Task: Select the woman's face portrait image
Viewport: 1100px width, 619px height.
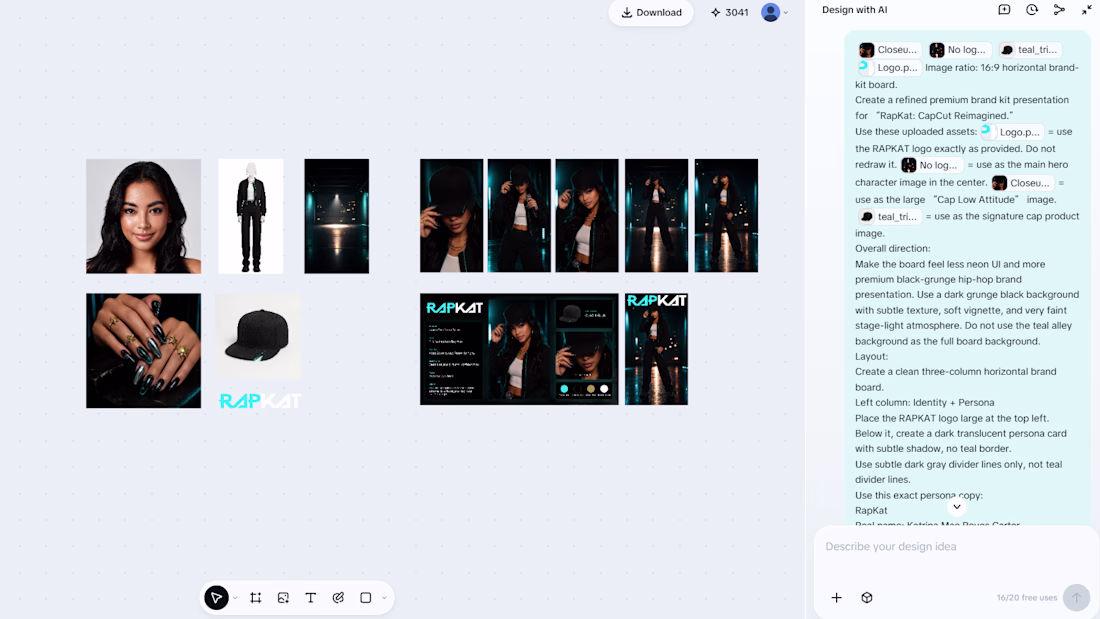Action: 143,216
